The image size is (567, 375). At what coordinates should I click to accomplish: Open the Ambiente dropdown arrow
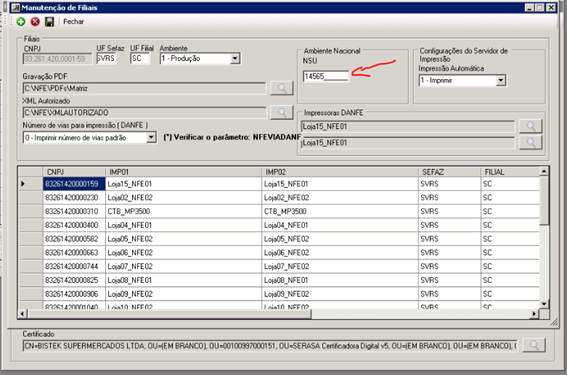click(235, 58)
